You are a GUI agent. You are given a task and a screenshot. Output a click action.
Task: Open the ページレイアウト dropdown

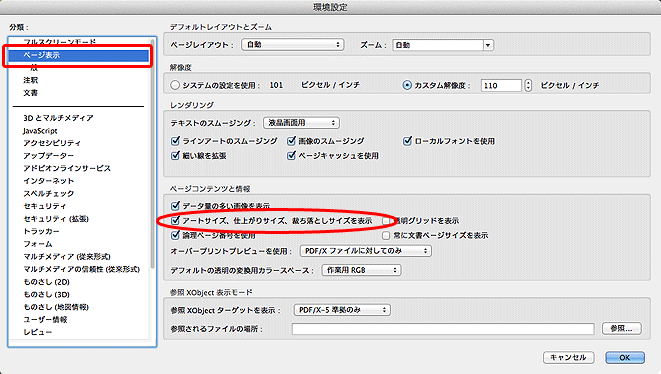click(x=293, y=45)
